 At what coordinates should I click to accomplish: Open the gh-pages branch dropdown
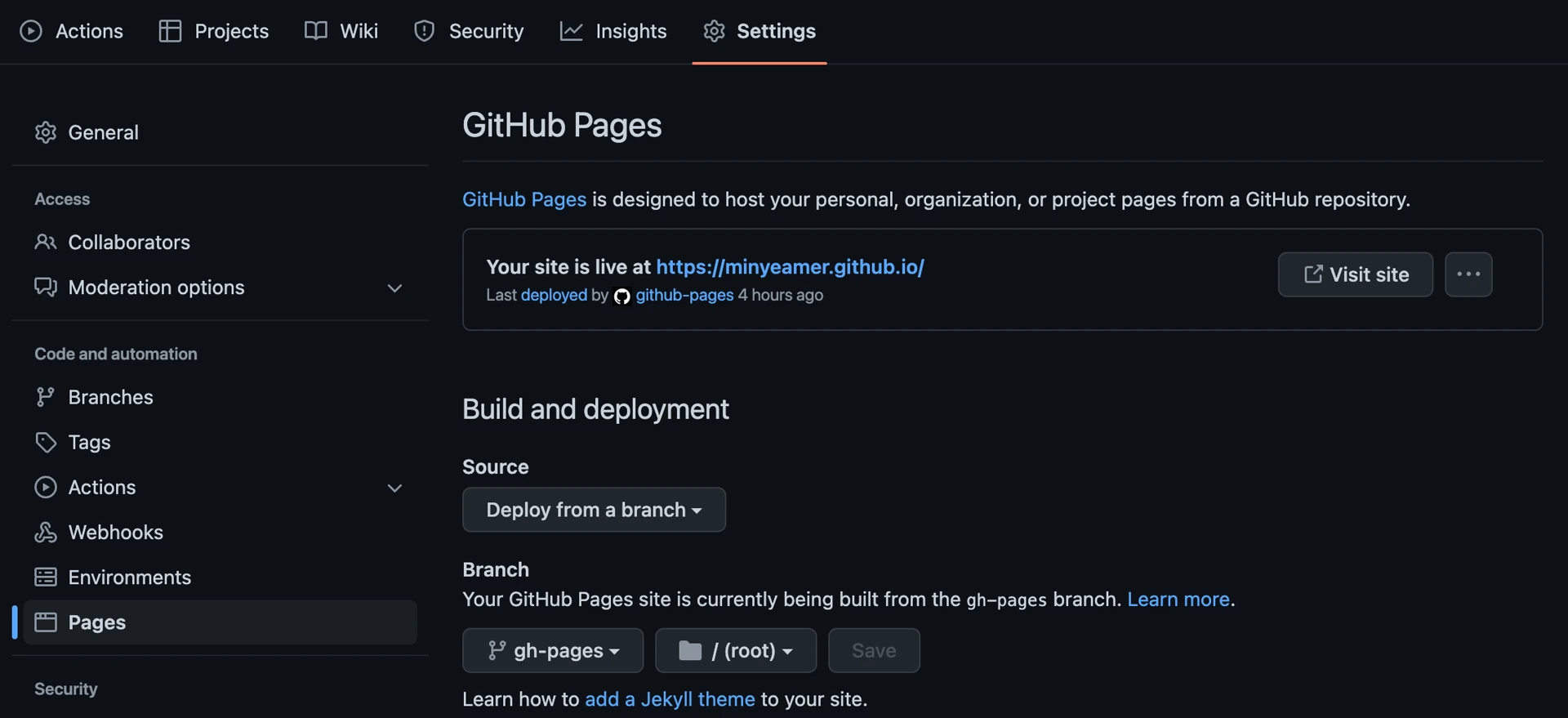tap(553, 650)
